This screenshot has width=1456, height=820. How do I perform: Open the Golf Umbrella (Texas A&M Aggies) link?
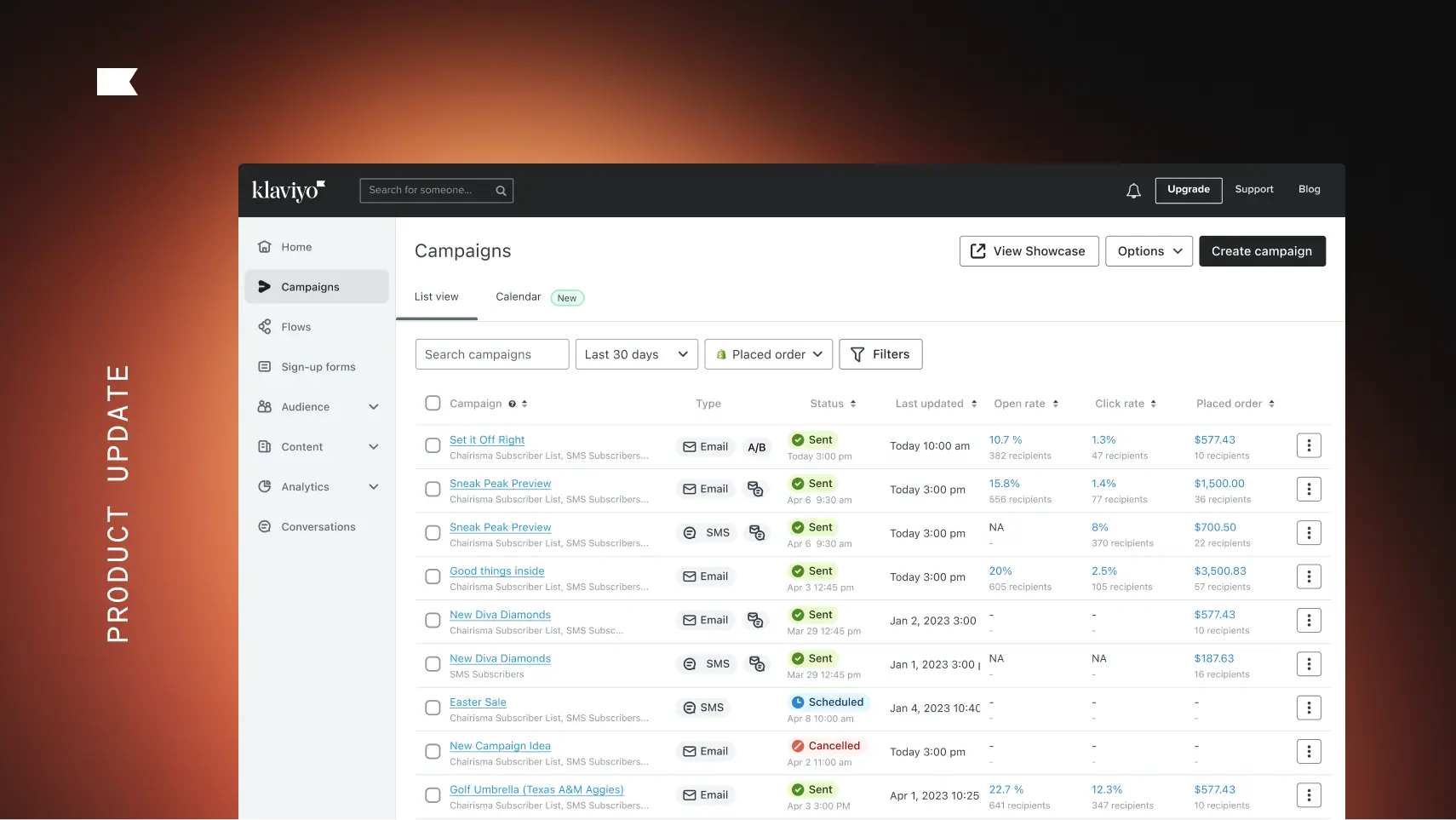(537, 790)
